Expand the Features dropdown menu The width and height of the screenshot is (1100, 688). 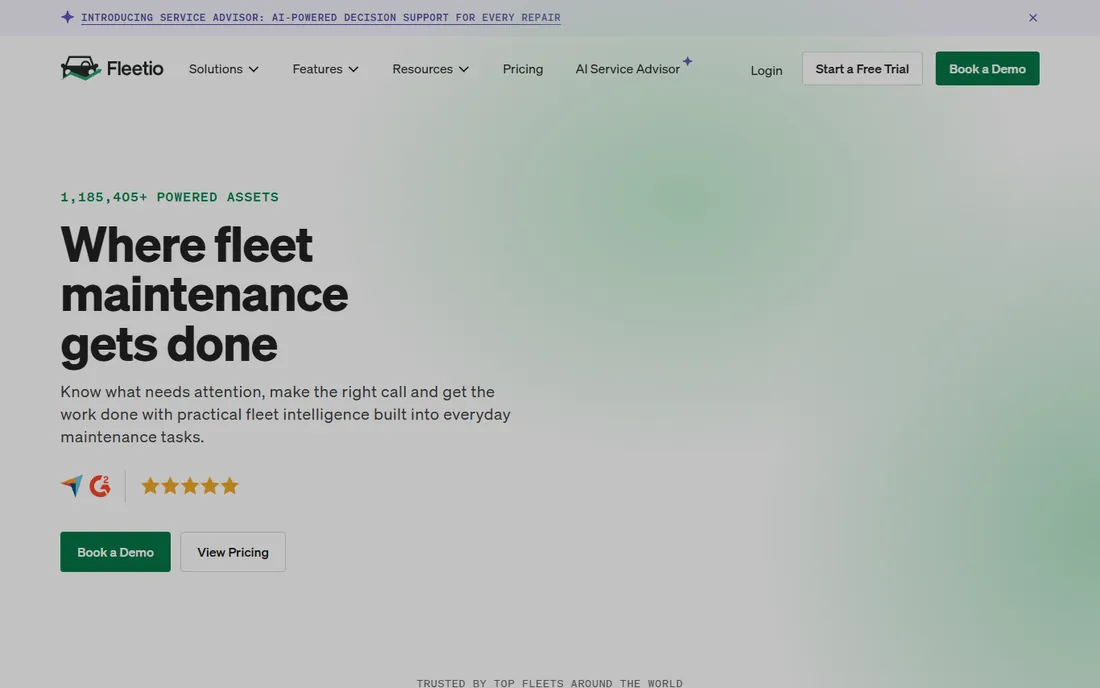tap(326, 69)
